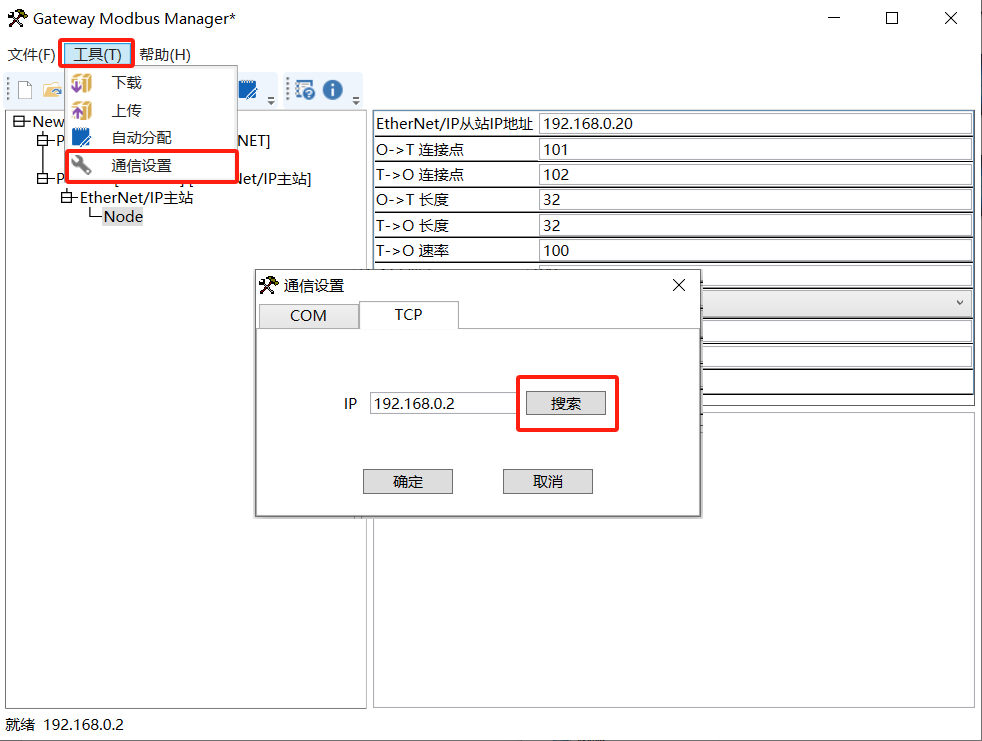Choose 下载 from the Tools menu

point(151,83)
